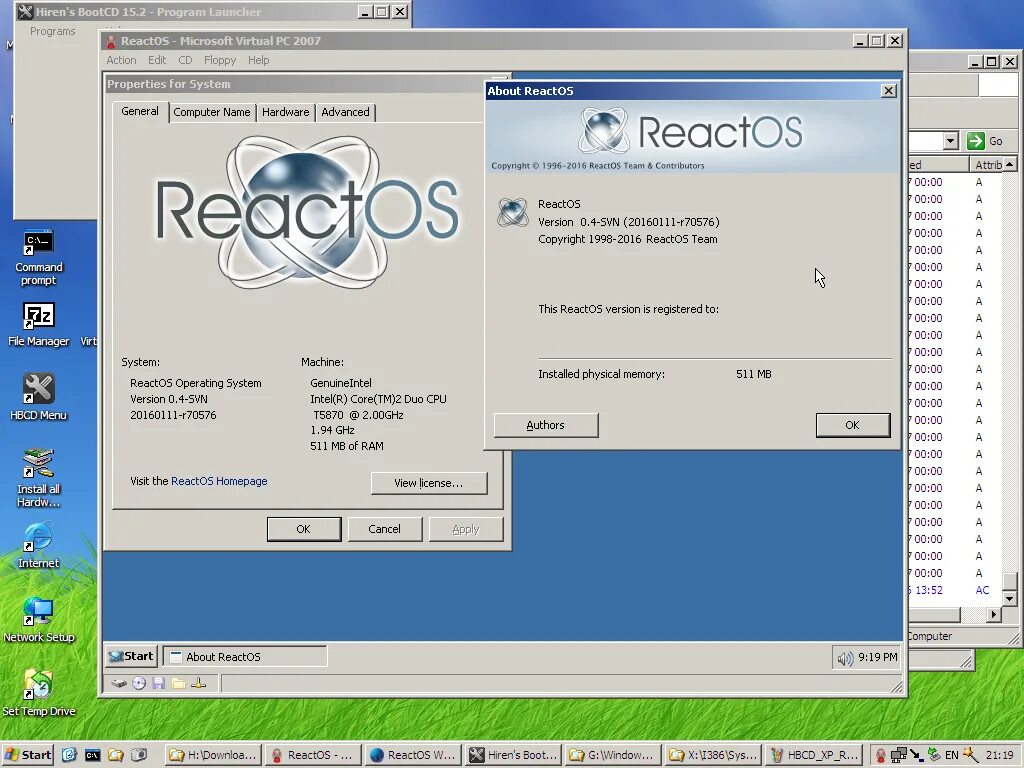Click the View license button
The image size is (1024, 768).
click(x=428, y=483)
